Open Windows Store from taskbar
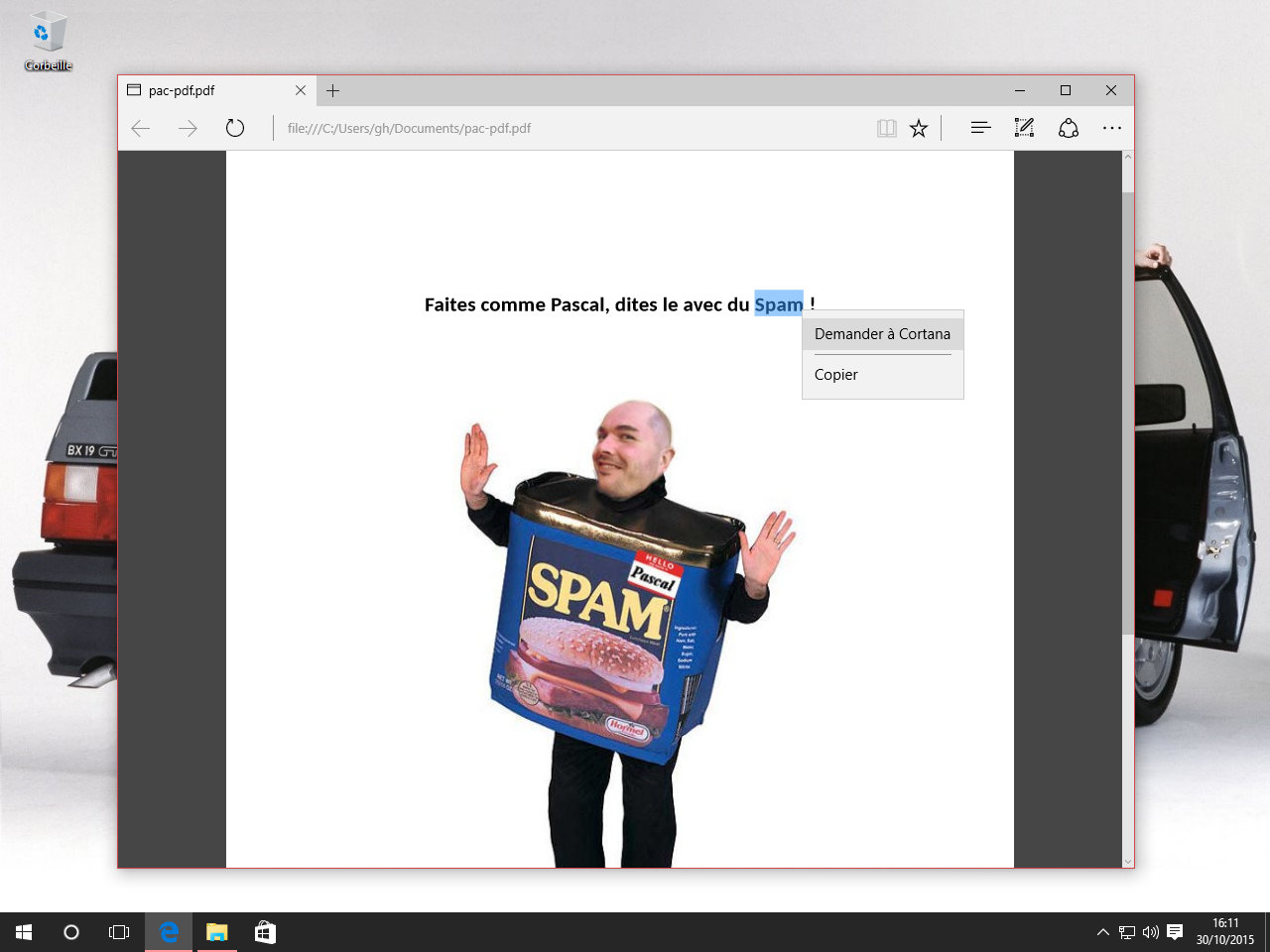 click(265, 932)
